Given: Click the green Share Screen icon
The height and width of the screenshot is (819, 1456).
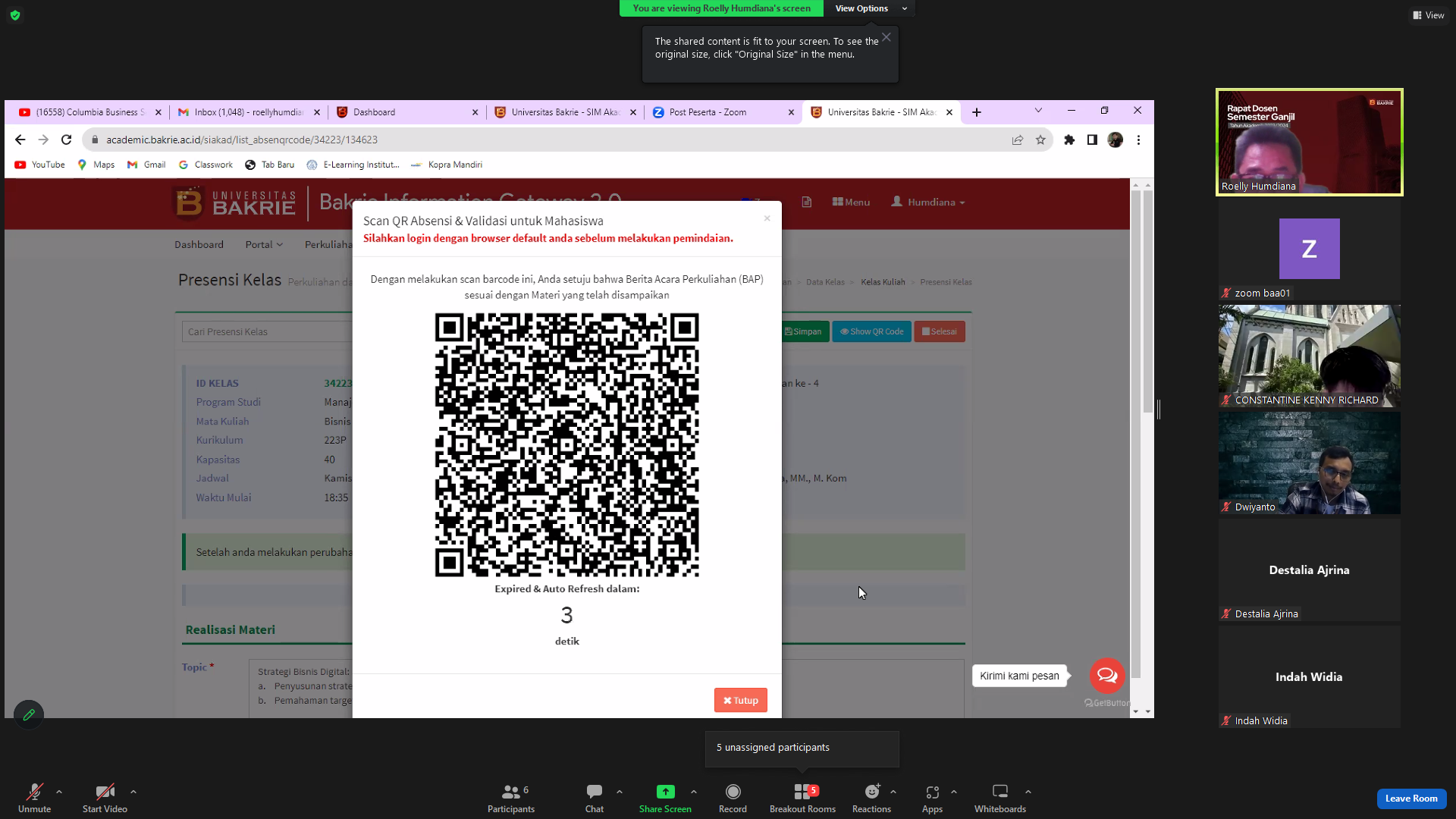Looking at the screenshot, I should click(665, 792).
